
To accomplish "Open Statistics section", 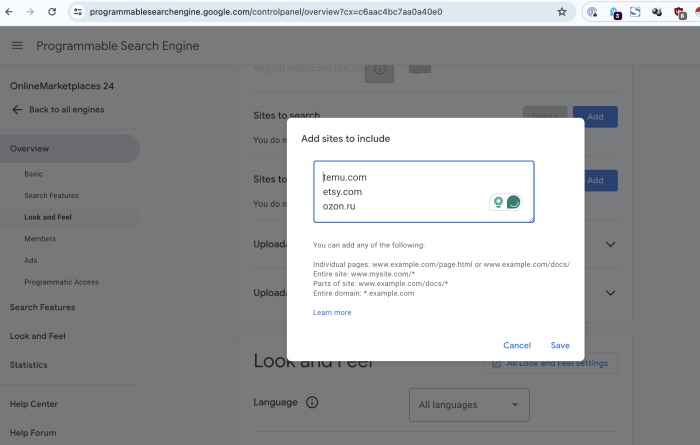I will (29, 365).
